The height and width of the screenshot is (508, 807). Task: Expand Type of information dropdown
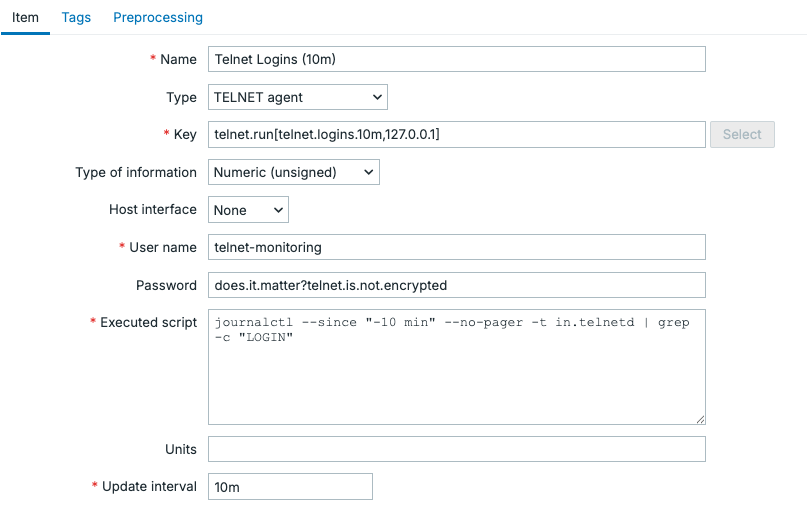point(293,172)
